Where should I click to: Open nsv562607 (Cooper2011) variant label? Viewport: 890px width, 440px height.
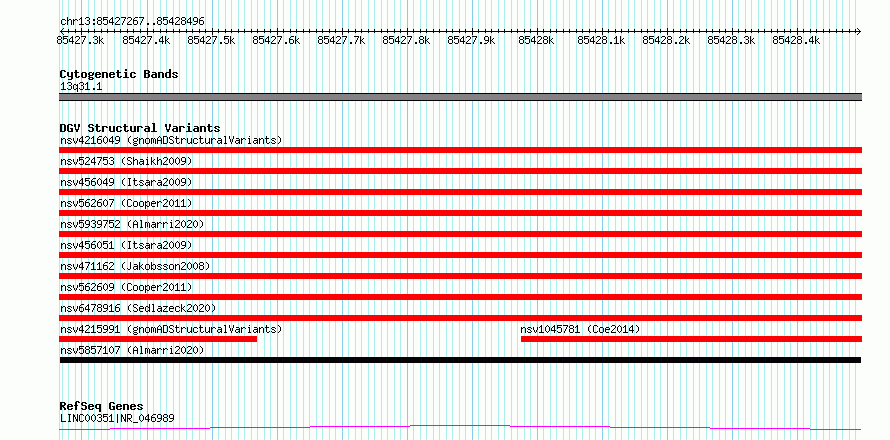pyautogui.click(x=126, y=203)
